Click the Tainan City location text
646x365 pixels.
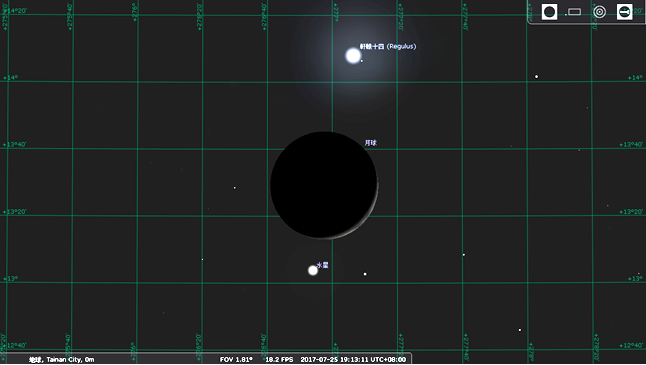pos(61,360)
